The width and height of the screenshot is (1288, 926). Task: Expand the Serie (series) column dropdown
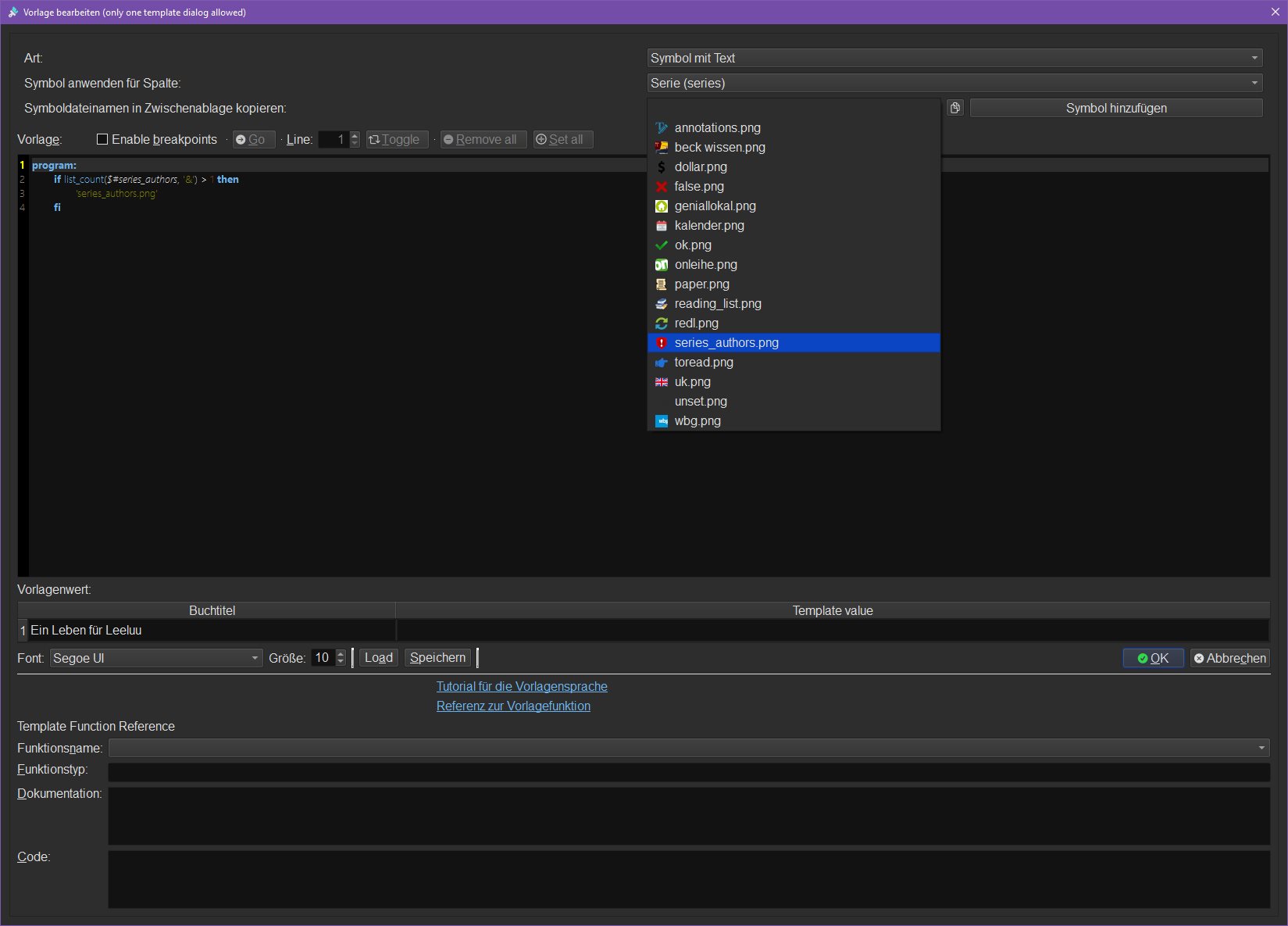(x=954, y=83)
